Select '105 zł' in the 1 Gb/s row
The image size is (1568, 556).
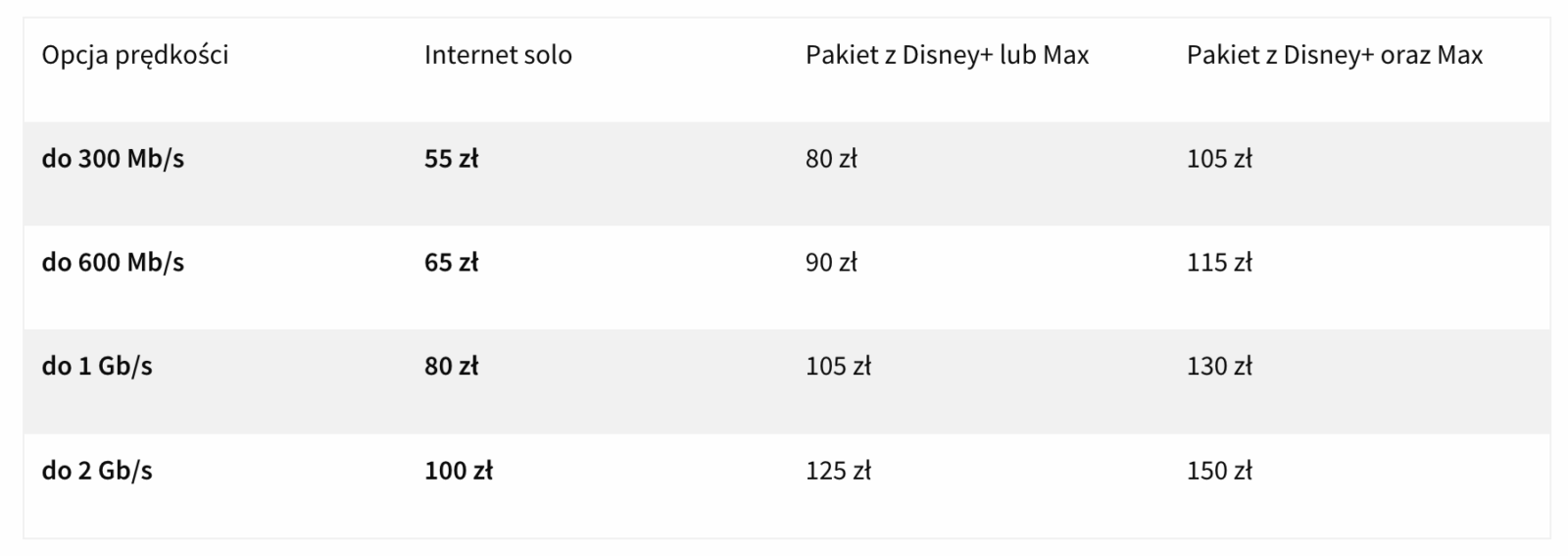pyautogui.click(x=838, y=367)
